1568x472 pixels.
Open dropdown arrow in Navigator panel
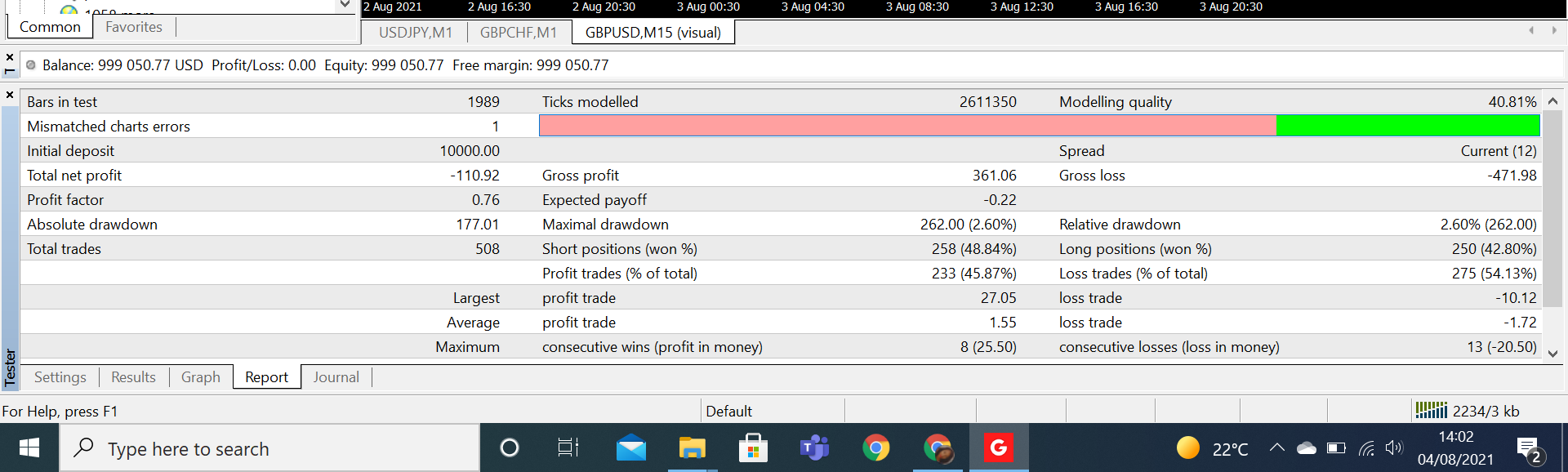(x=345, y=5)
